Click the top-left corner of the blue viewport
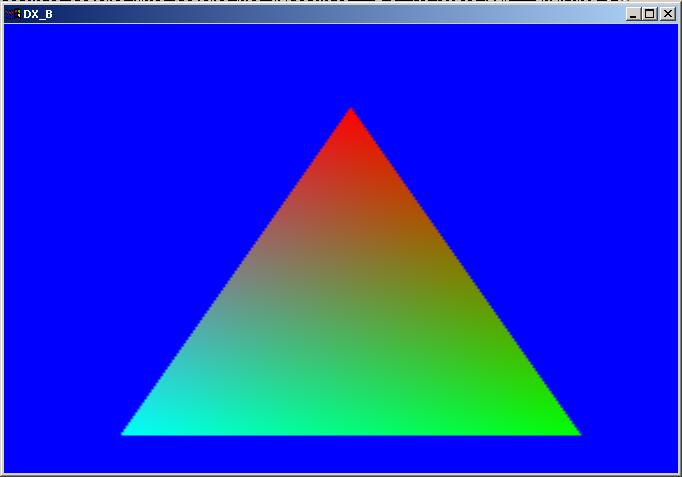 [7, 28]
